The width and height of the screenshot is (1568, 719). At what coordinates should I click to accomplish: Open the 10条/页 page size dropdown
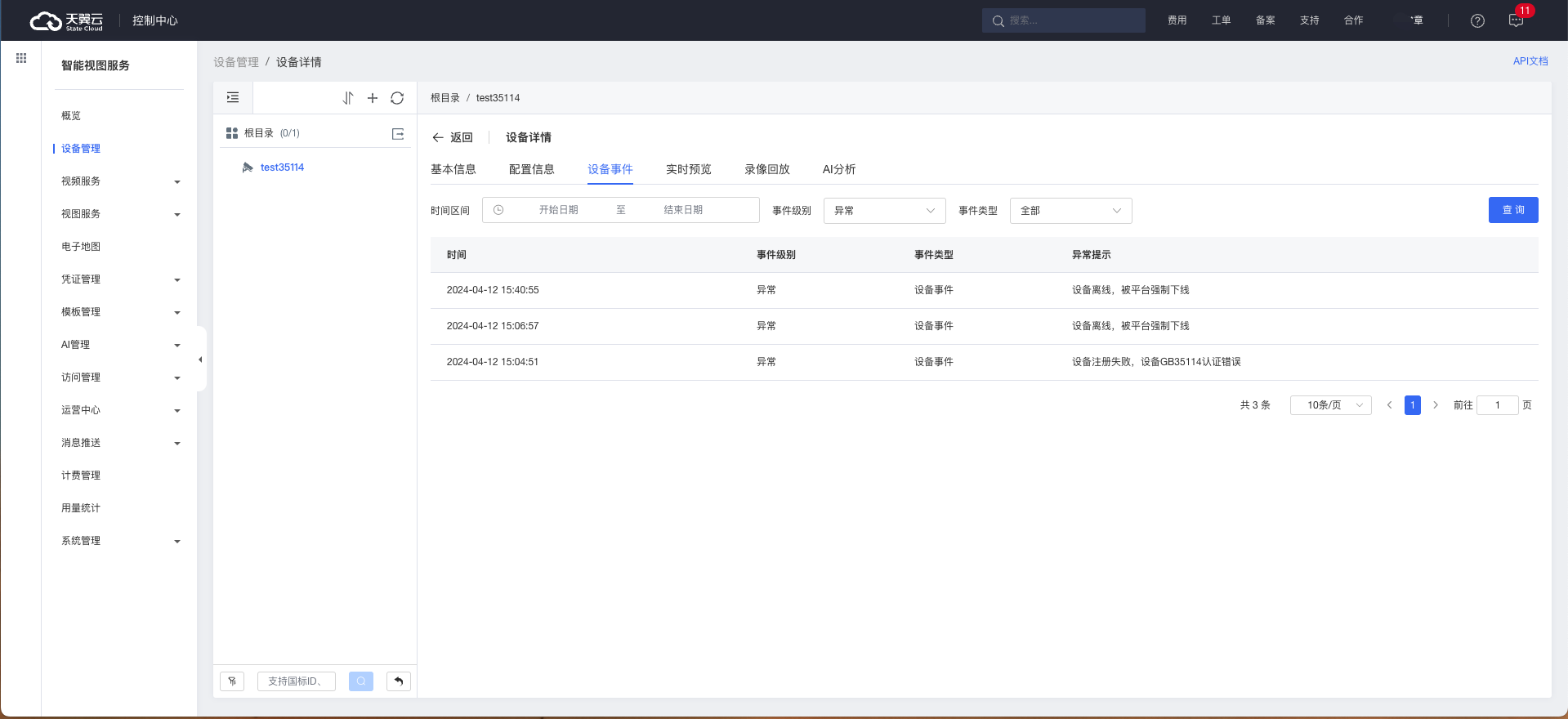(x=1331, y=405)
